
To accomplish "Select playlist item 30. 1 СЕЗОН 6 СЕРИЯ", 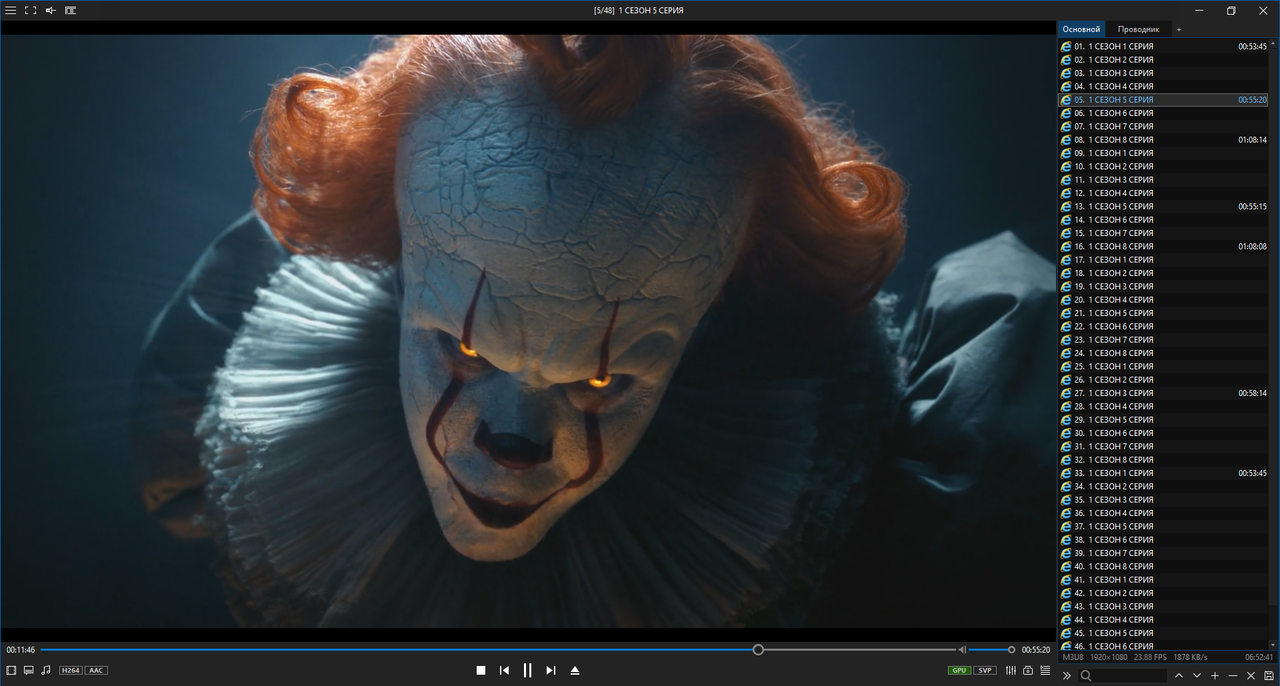I will [1164, 433].
